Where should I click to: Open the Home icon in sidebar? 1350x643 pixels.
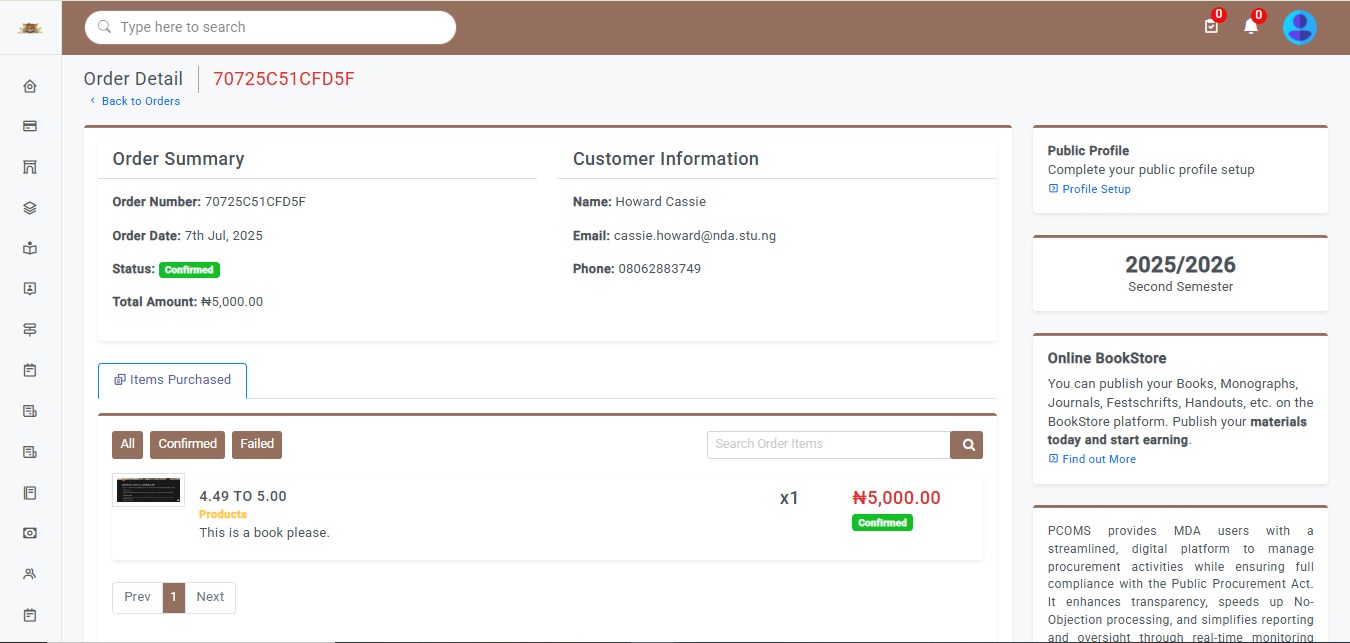tap(30, 86)
